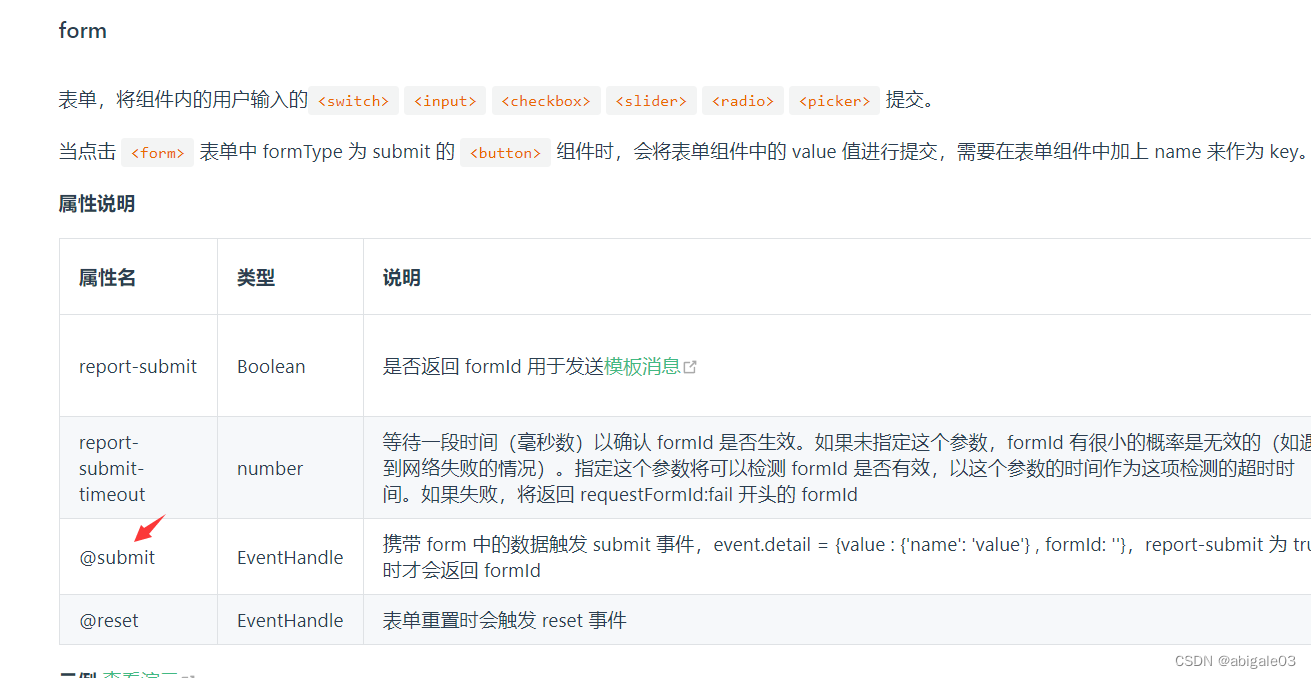Viewport: 1311px width, 678px height.
Task: Click the CSDN @abigale03 watermark
Action: pos(1237,660)
